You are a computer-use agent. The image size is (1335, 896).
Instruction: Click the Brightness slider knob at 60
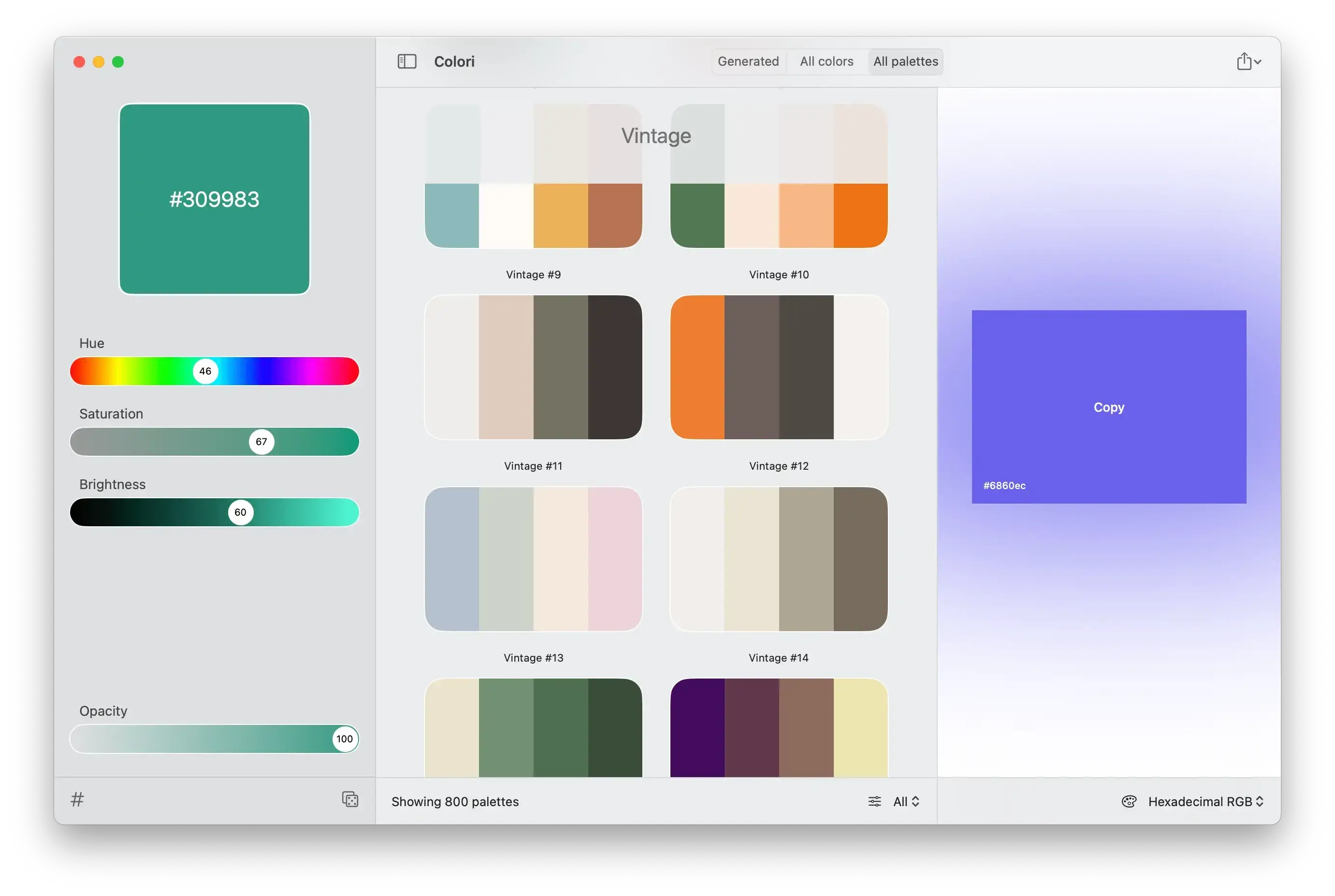point(241,512)
